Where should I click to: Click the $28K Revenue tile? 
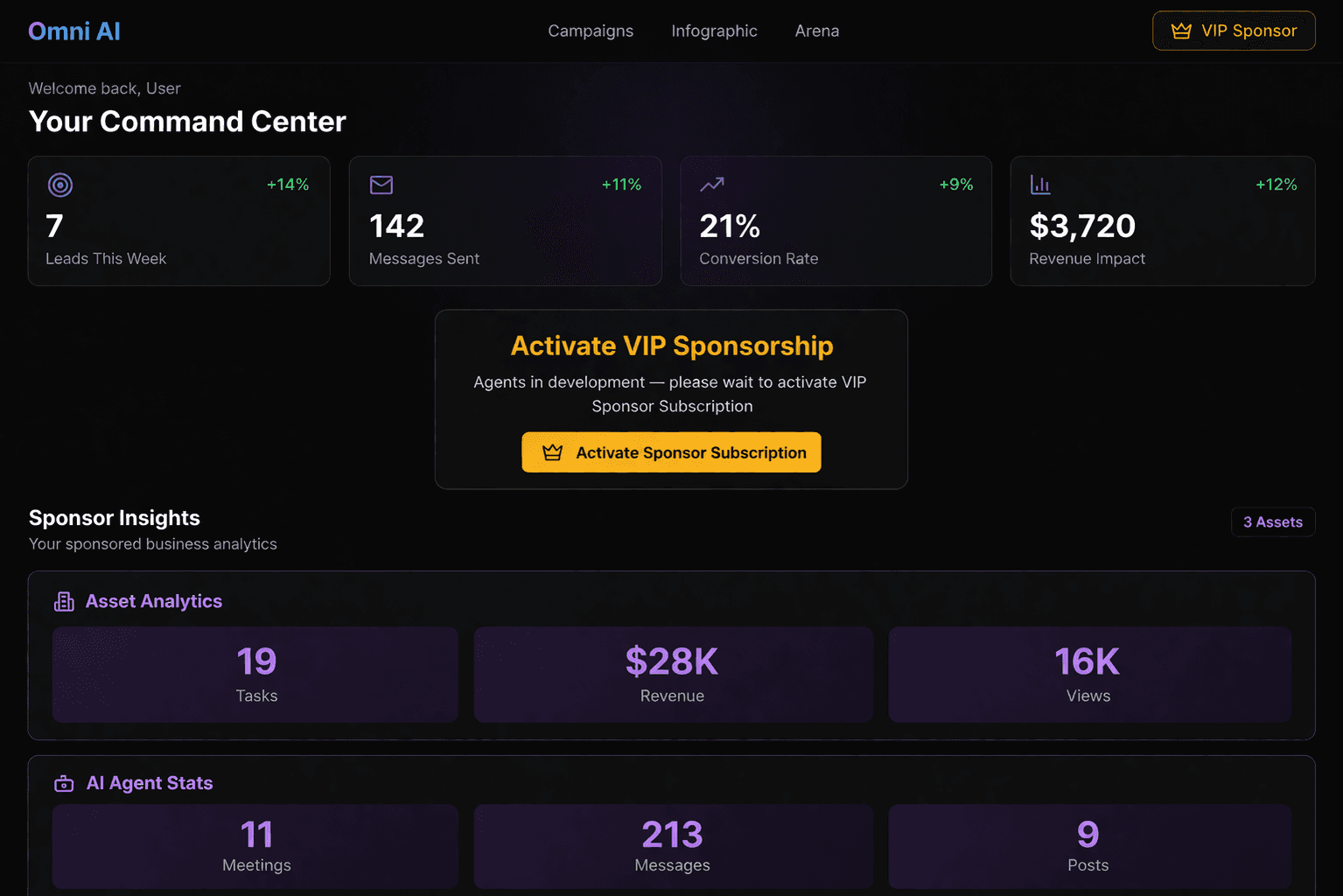(x=672, y=674)
